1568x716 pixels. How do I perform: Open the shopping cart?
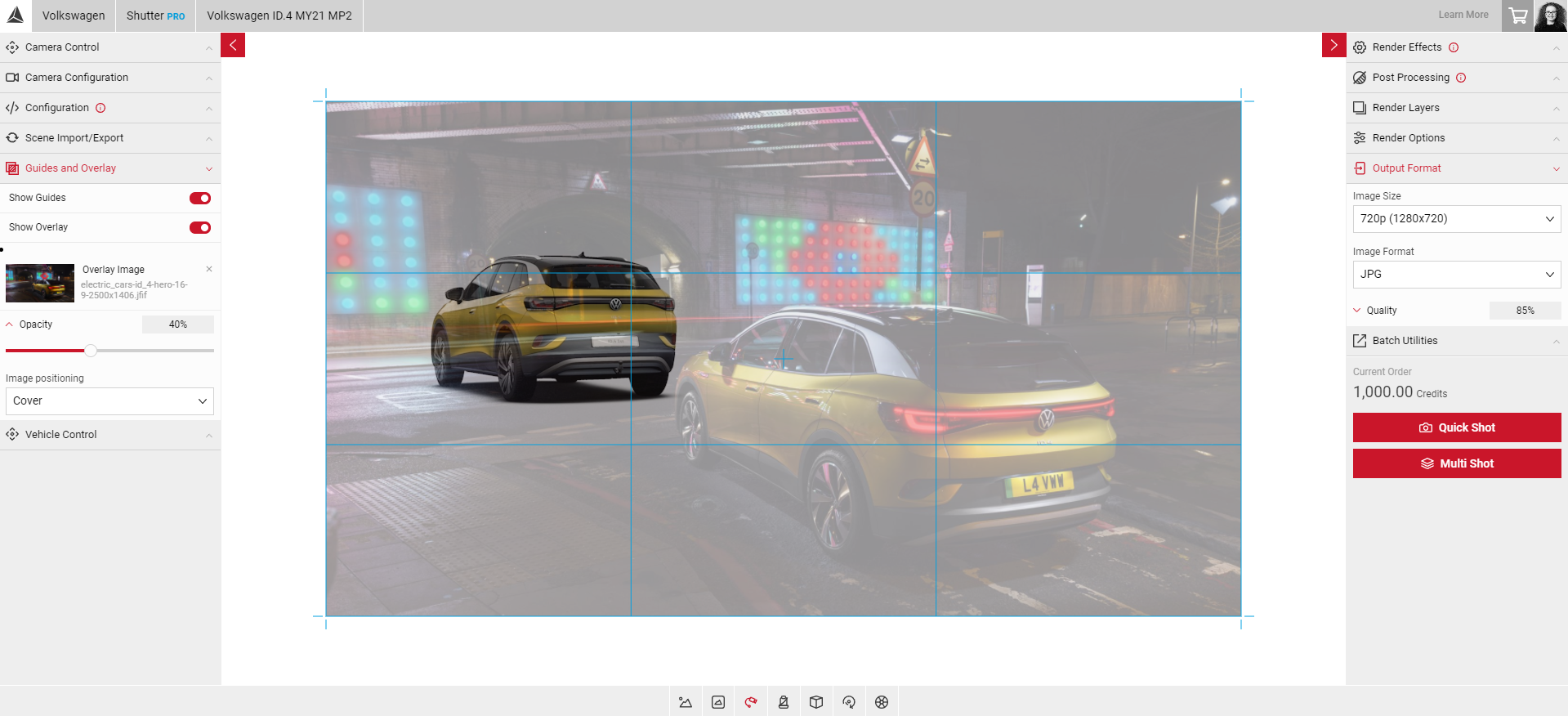pyautogui.click(x=1517, y=16)
